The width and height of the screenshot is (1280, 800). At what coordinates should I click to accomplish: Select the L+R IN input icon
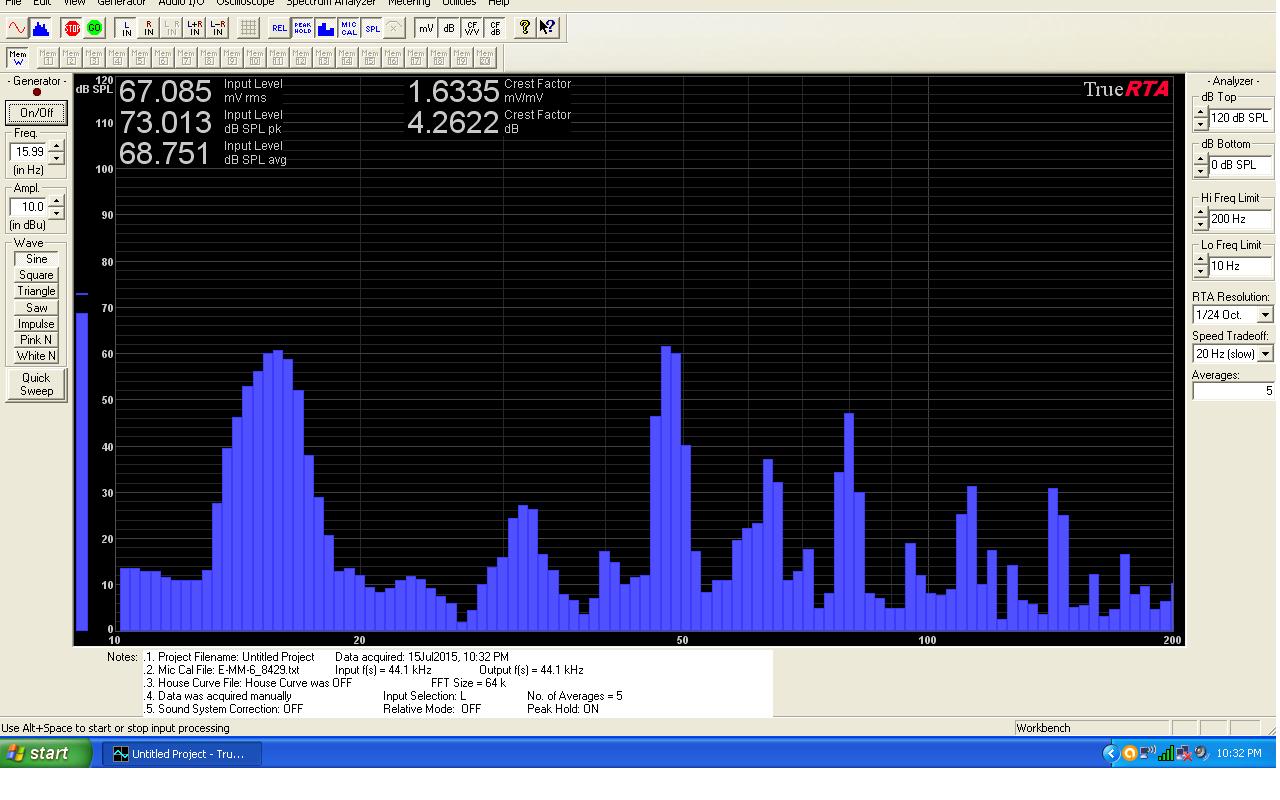tap(195, 28)
